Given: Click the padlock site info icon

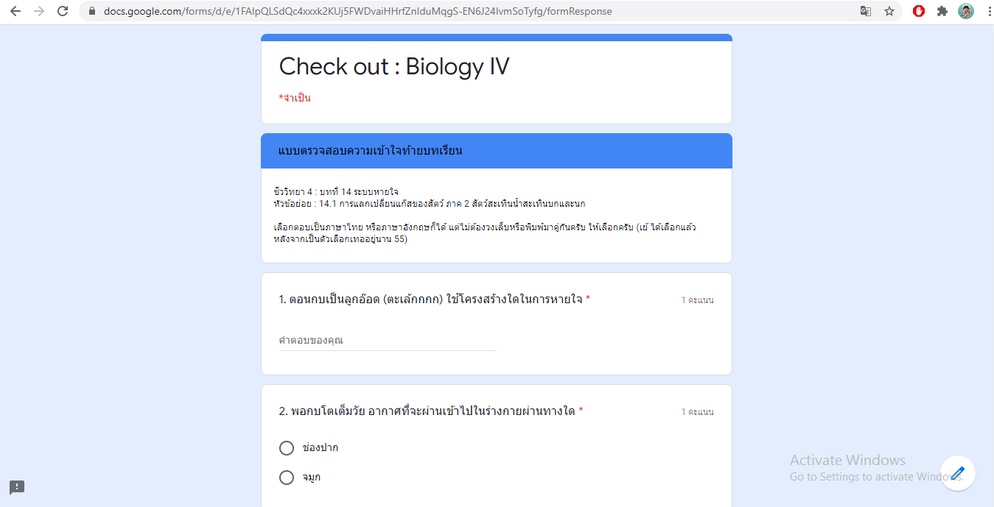Looking at the screenshot, I should click(93, 11).
